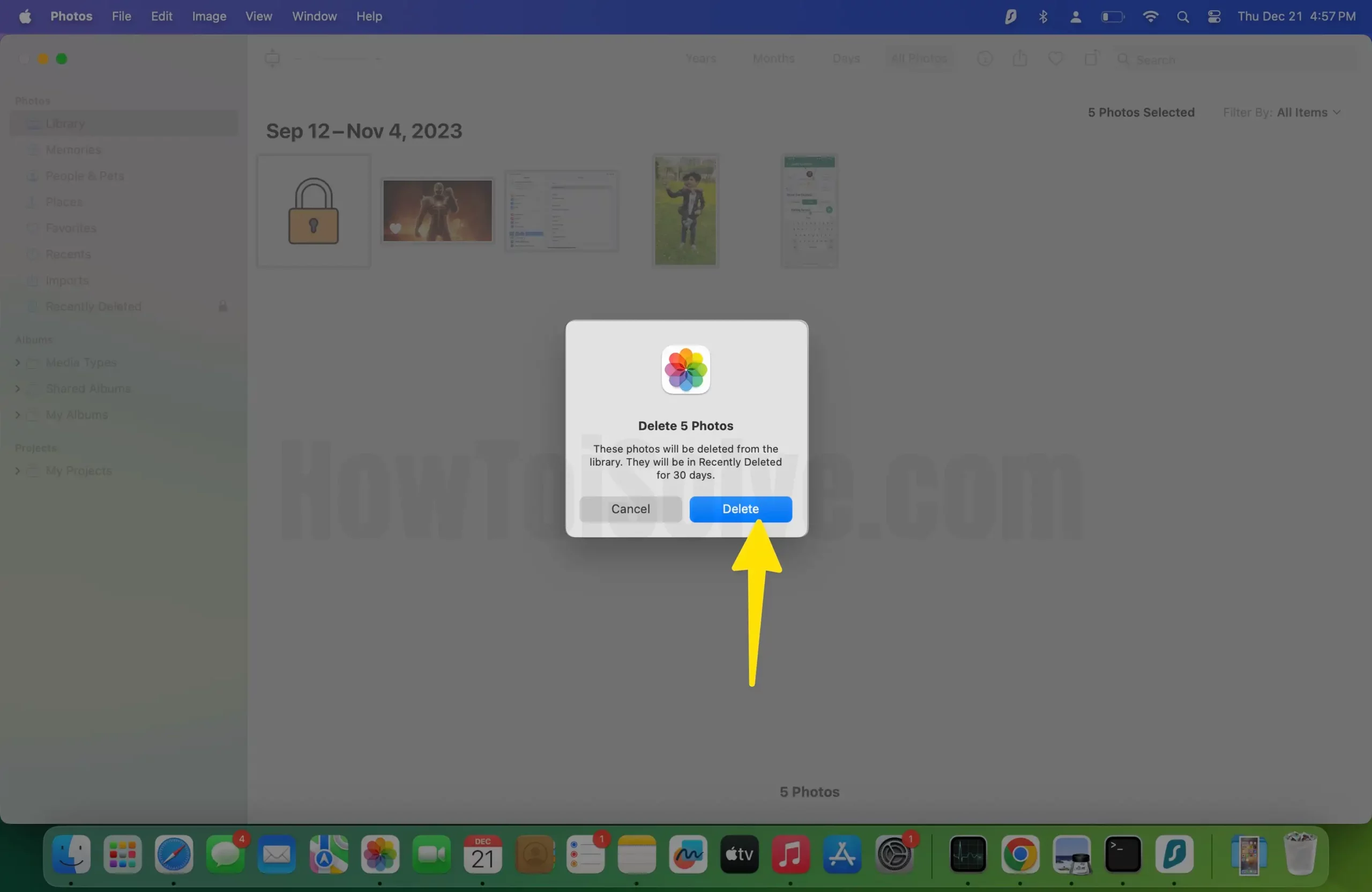Open FaceTime from the Dock
The height and width of the screenshot is (892, 1372).
click(x=430, y=853)
